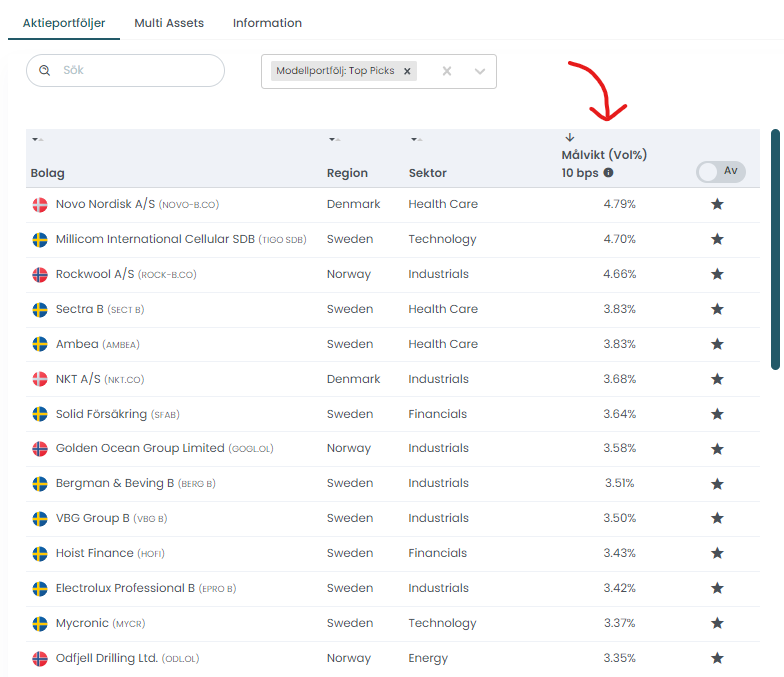This screenshot has width=784, height=677.
Task: Remove the Modellportfölj: Top Picks filter tag
Action: click(407, 71)
